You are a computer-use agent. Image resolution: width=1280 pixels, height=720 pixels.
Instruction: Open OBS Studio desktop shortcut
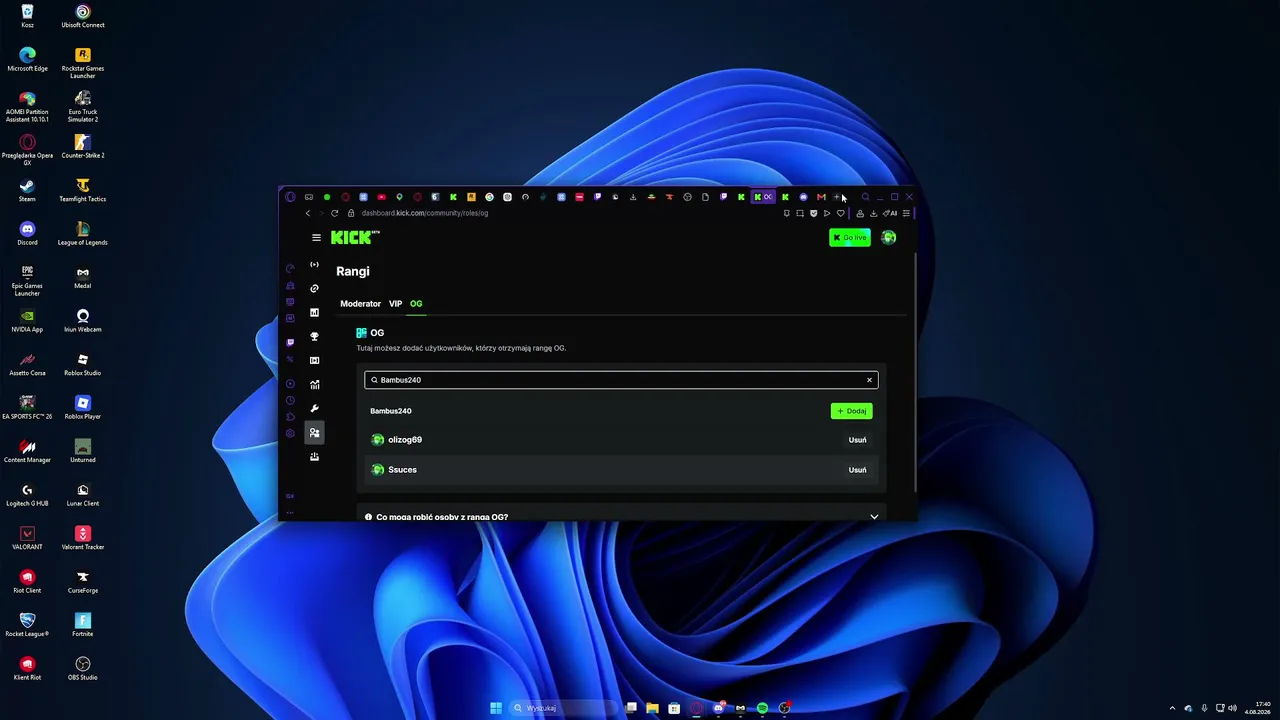click(83, 668)
